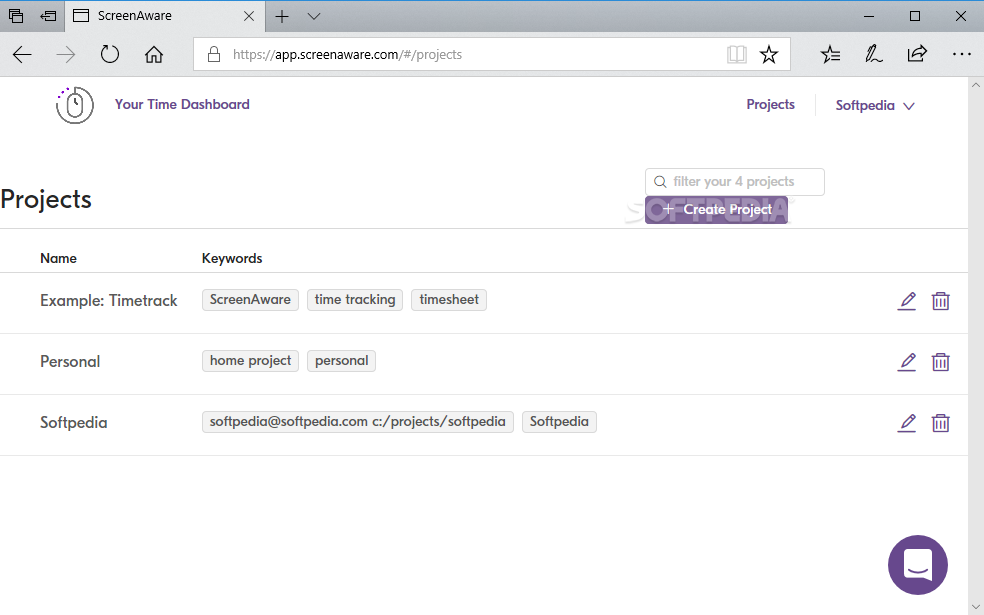Click the Softpedia keyword tag
This screenshot has width=984, height=615.
559,422
